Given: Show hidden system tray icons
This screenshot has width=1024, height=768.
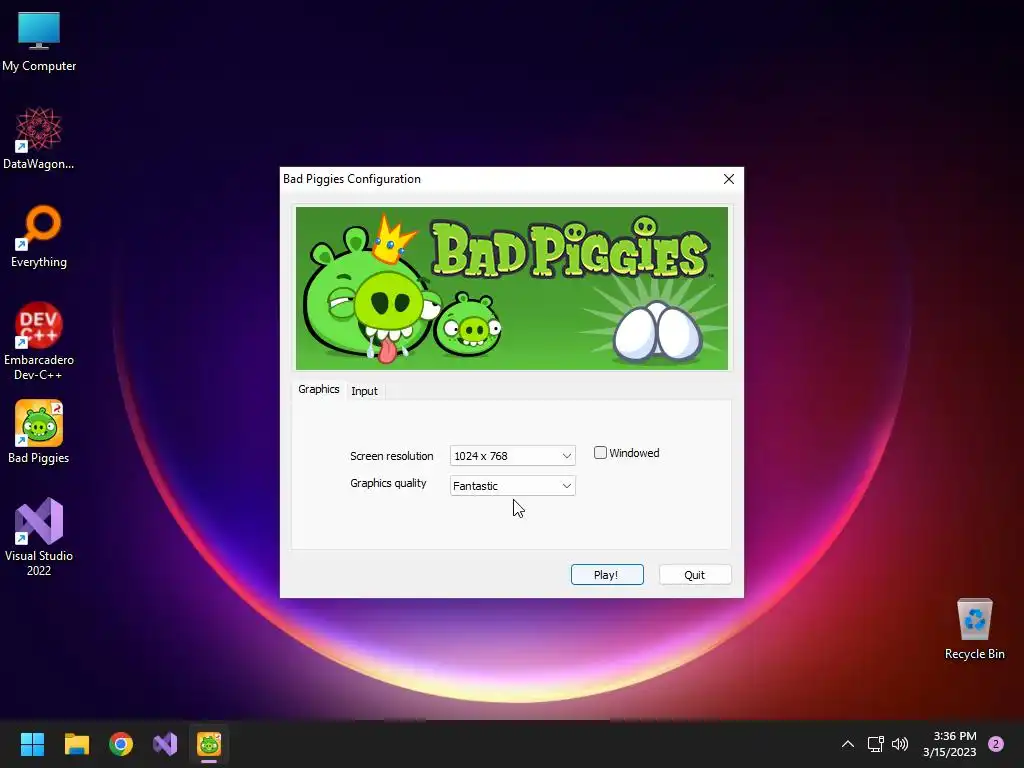Looking at the screenshot, I should [x=848, y=744].
